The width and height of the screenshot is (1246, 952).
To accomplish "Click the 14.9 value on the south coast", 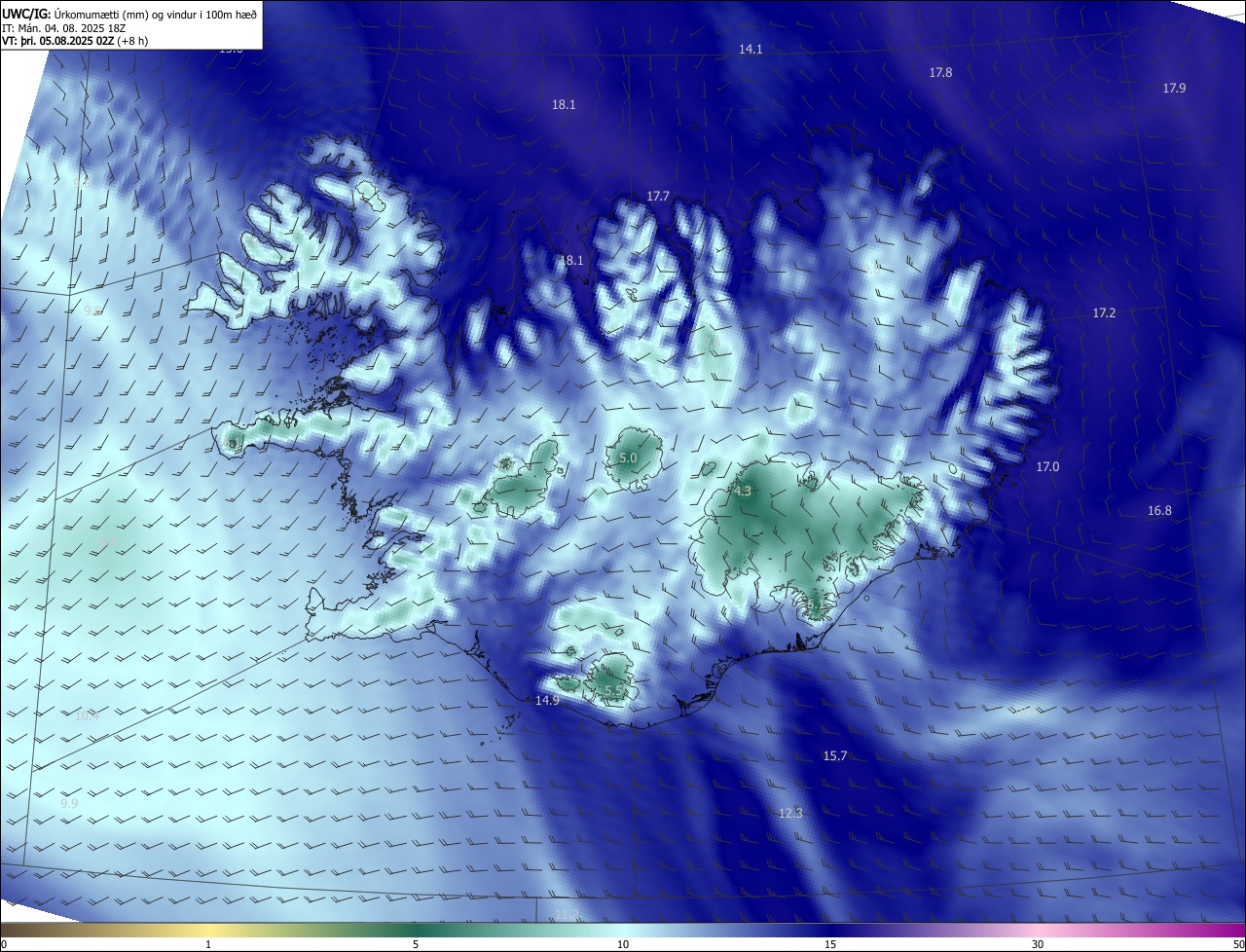I will tap(547, 700).
